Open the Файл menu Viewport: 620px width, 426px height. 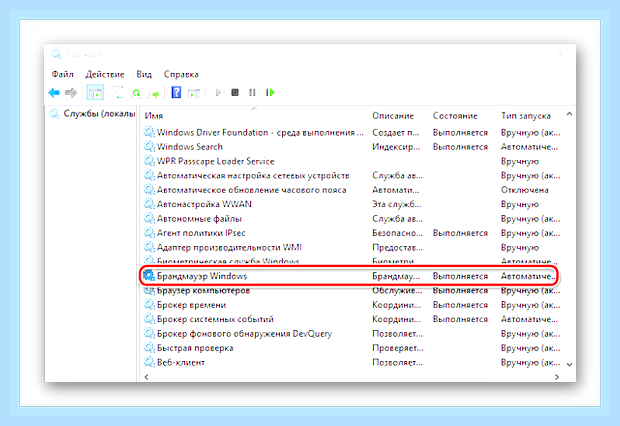tap(62, 74)
